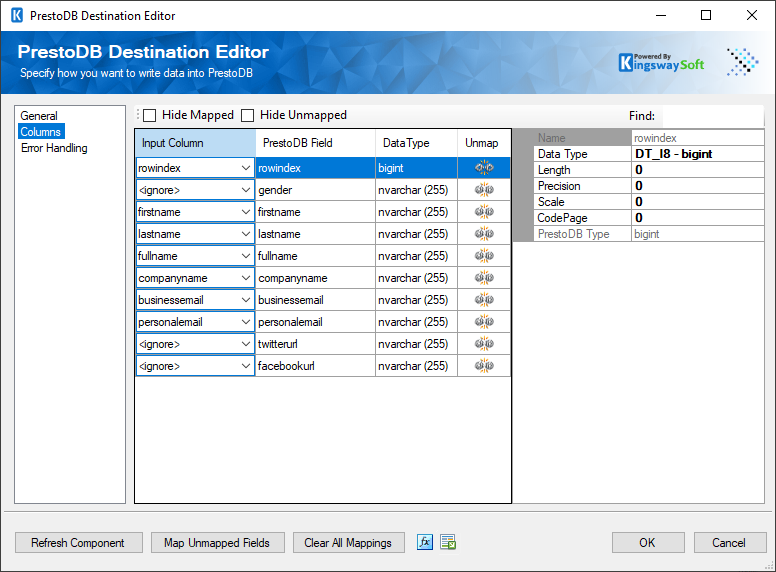Open the fx expression editor icon
This screenshot has height=572, width=776.
click(425, 542)
